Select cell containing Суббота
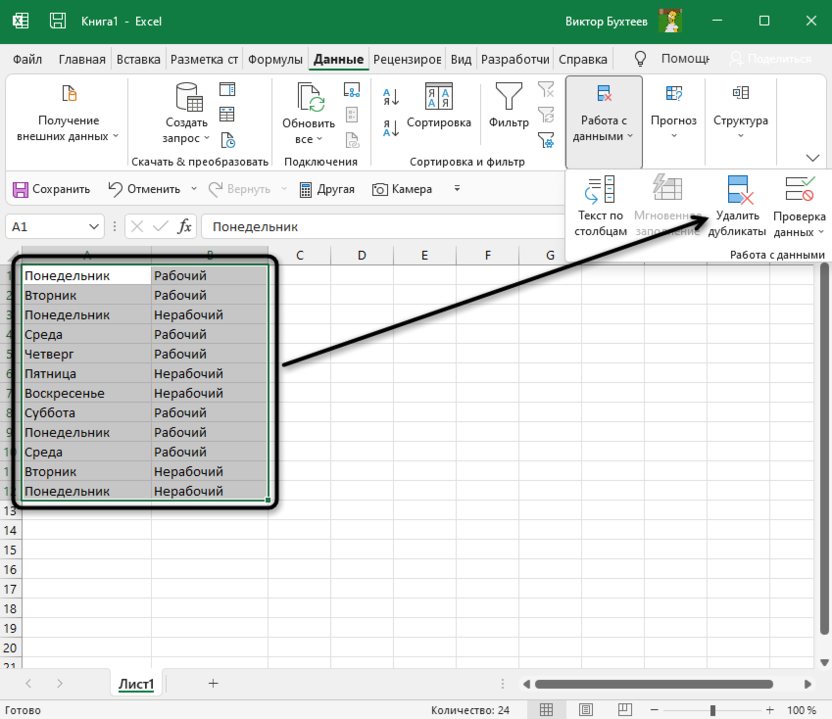The width and height of the screenshot is (832, 719). (86, 413)
